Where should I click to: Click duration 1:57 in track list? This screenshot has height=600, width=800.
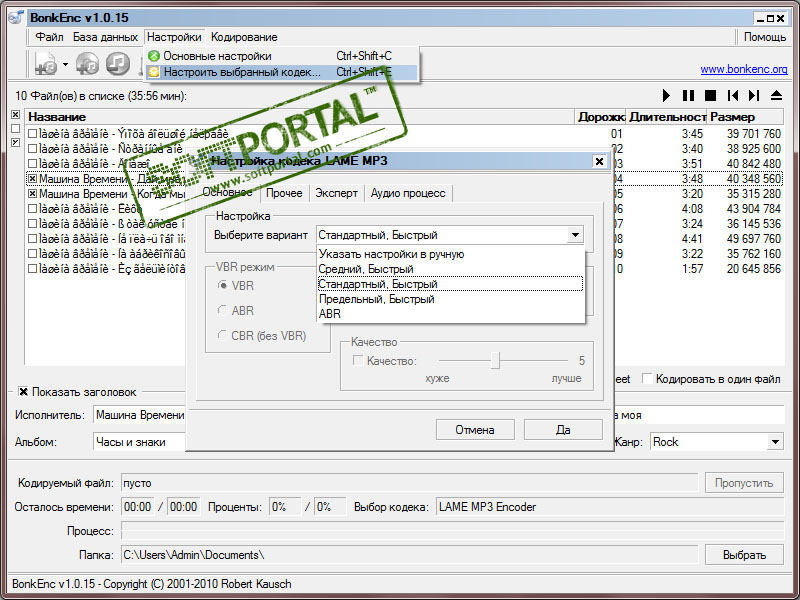pyautogui.click(x=692, y=268)
